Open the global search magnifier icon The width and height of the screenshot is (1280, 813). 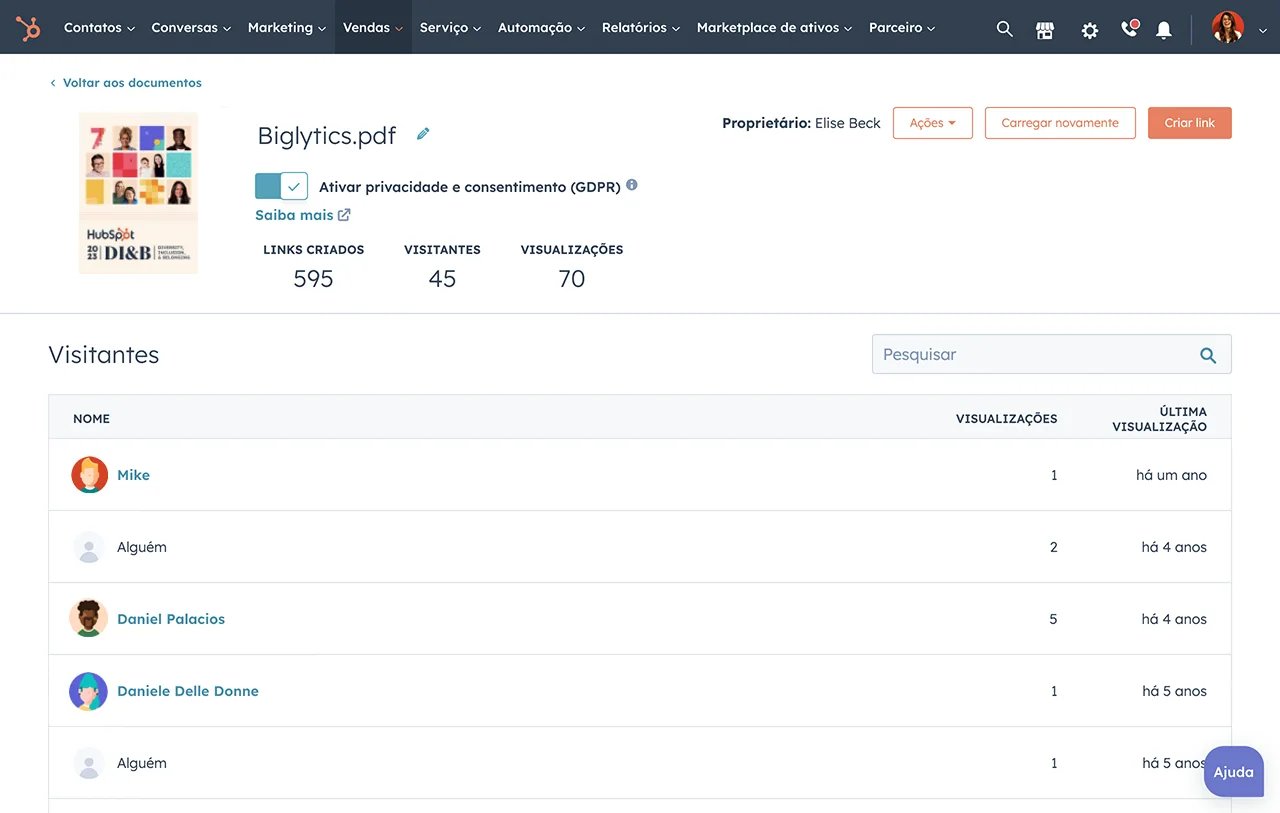pos(1004,28)
